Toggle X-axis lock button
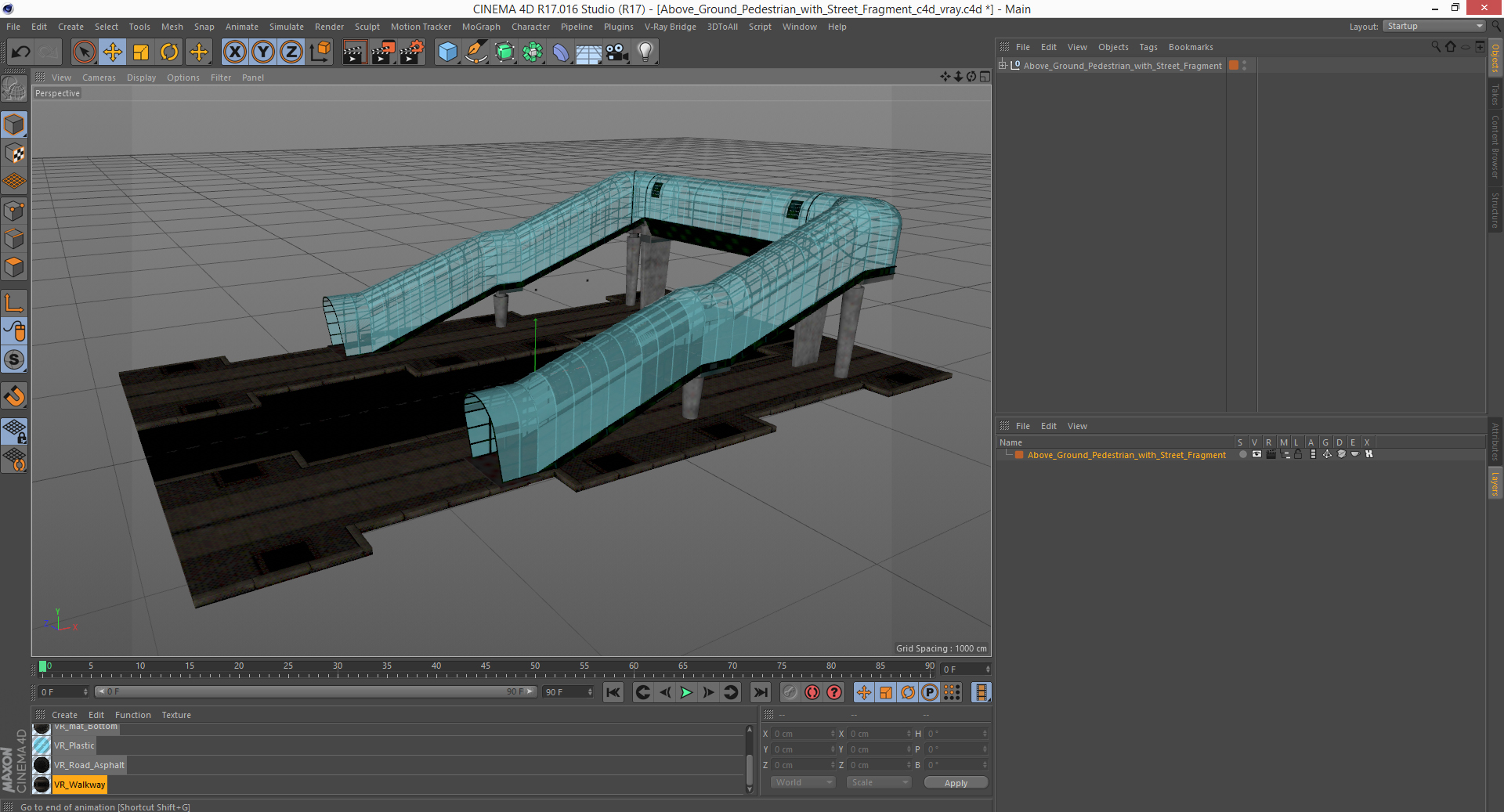 click(x=234, y=52)
